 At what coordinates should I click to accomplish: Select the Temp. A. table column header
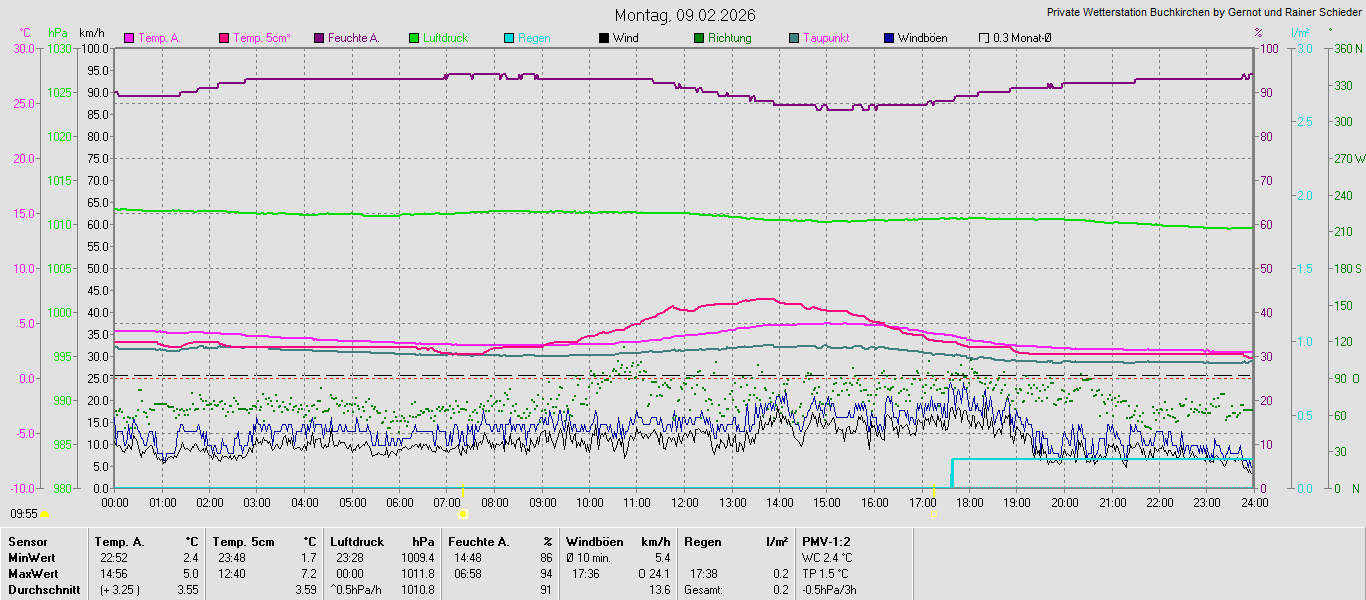click(119, 542)
